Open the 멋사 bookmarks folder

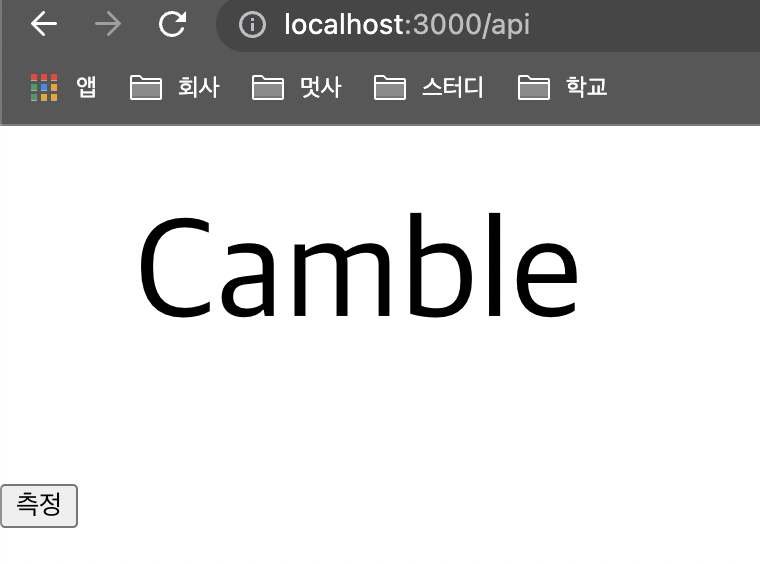[x=297, y=88]
